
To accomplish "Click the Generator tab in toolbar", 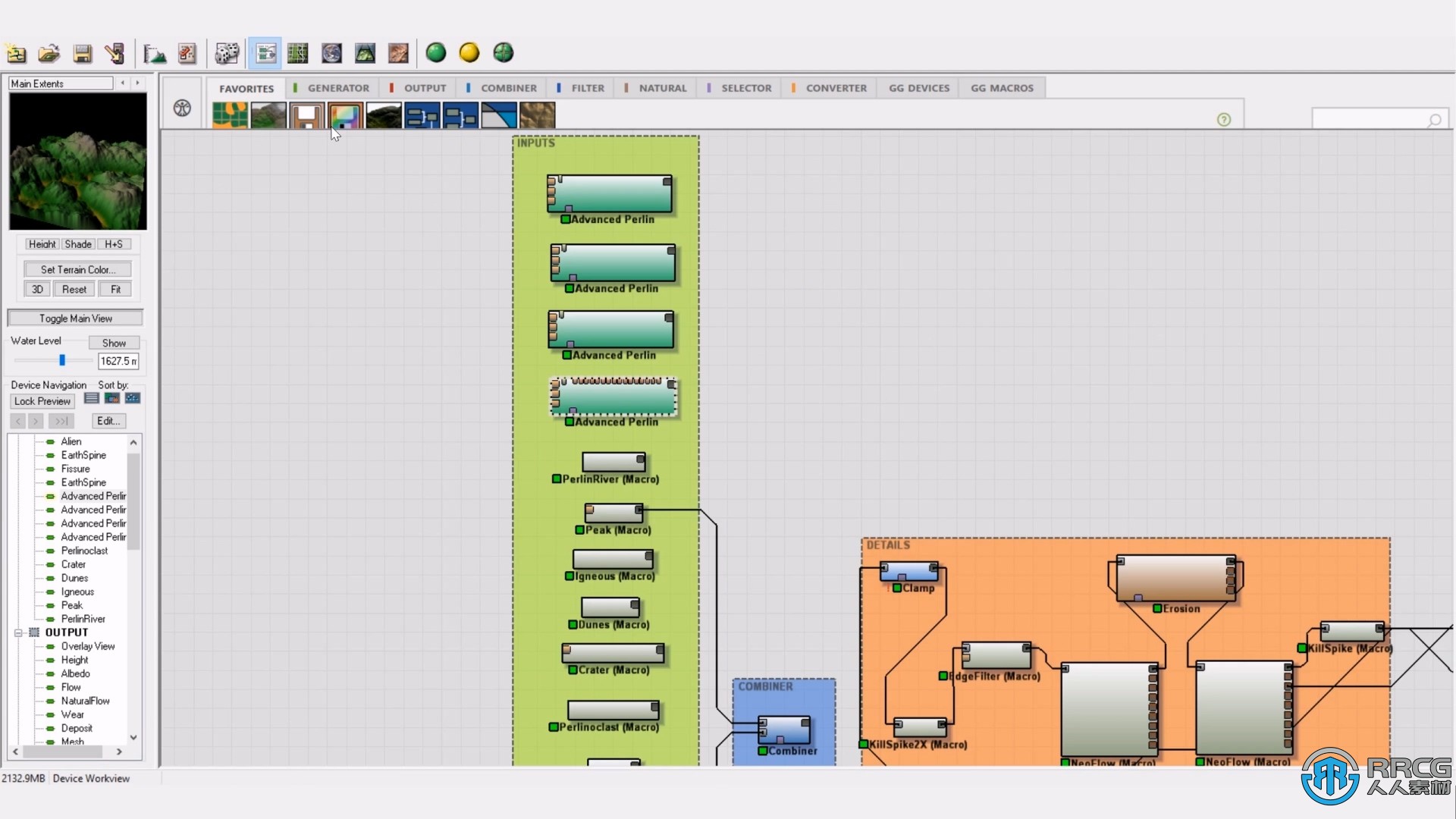I will click(339, 88).
